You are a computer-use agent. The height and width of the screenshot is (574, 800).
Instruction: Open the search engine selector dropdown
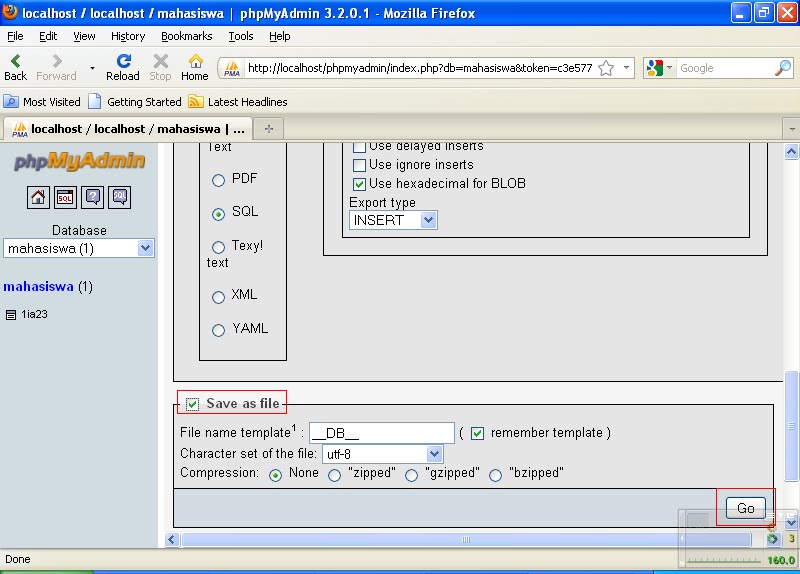[x=669, y=68]
